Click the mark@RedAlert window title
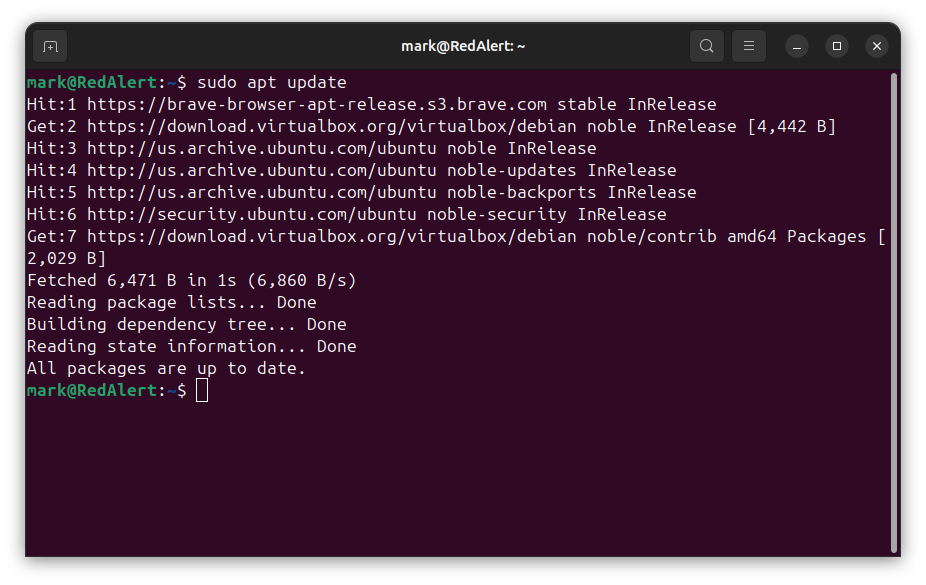 [463, 46]
